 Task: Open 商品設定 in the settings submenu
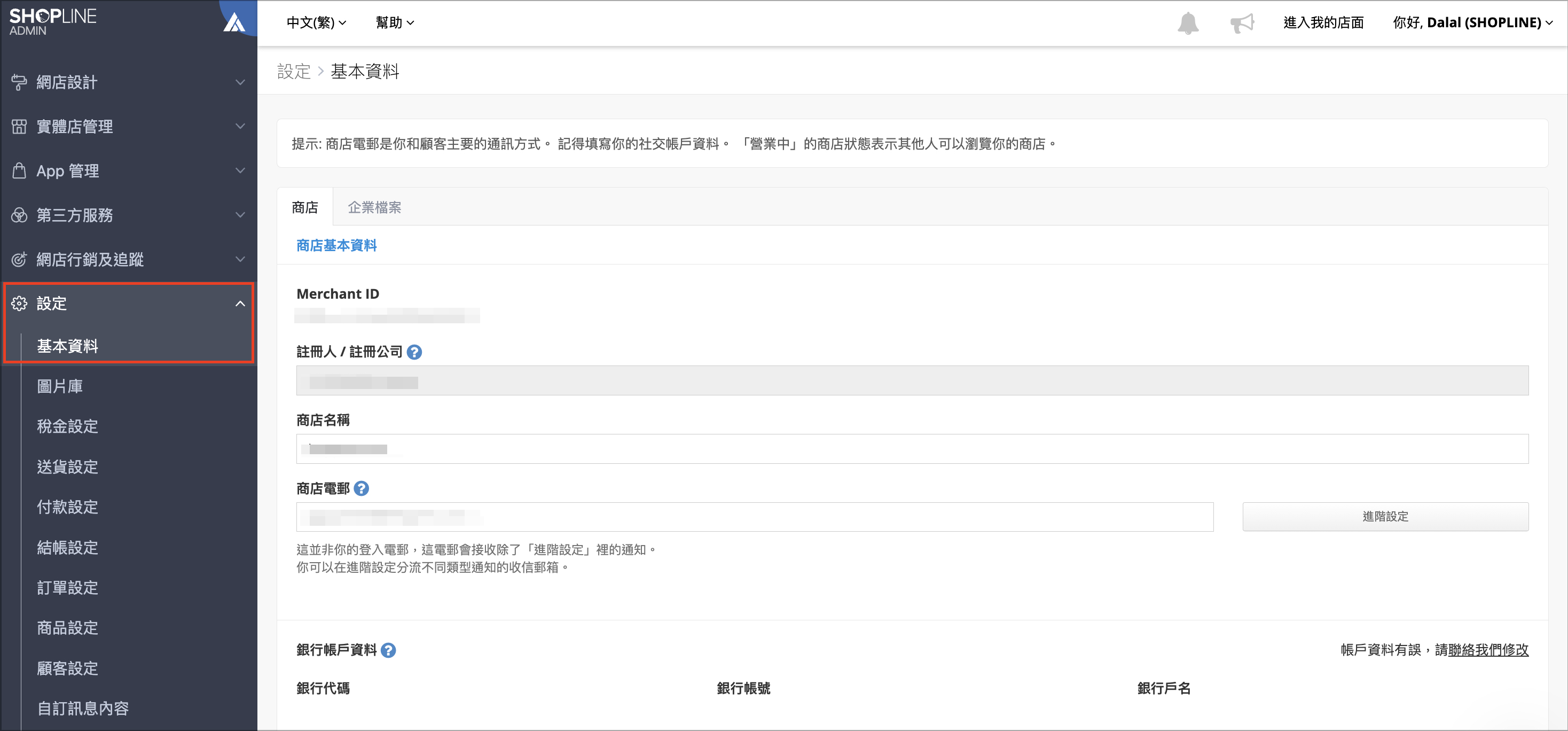(x=68, y=628)
